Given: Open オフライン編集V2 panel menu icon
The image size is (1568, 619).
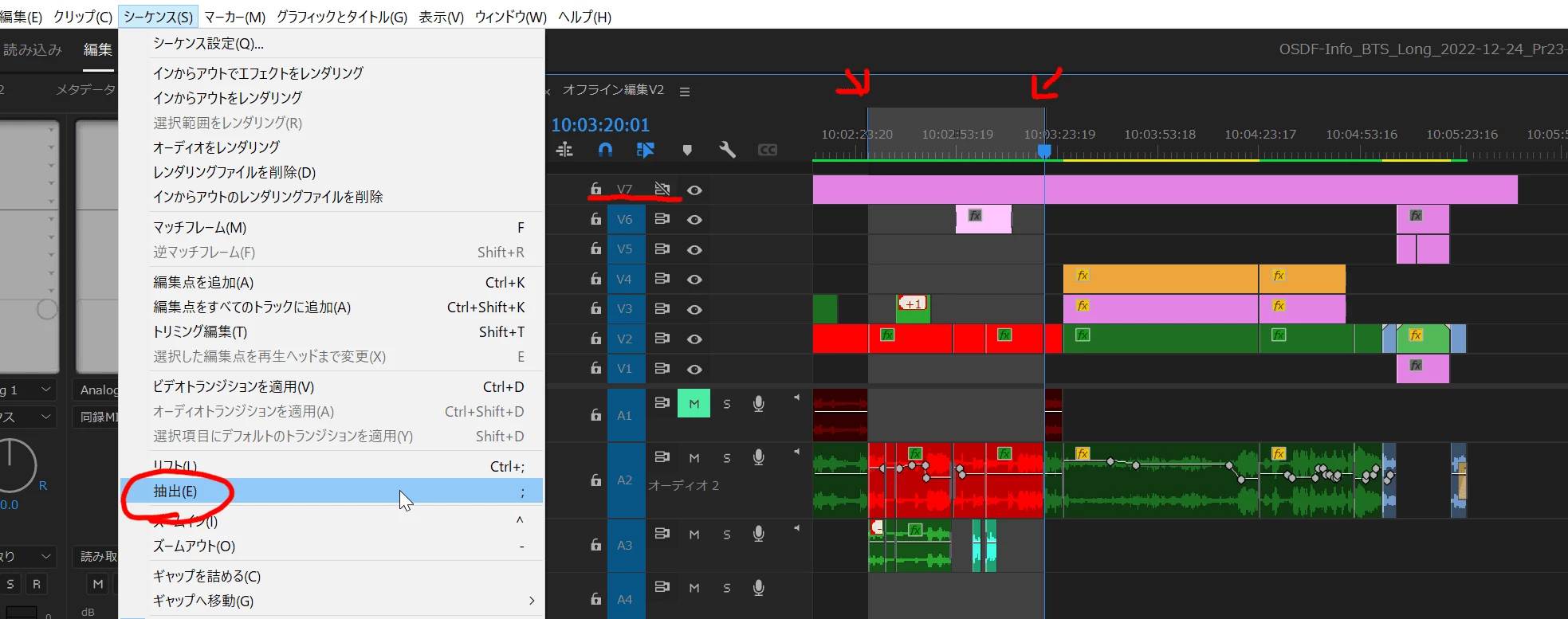Looking at the screenshot, I should tap(685, 92).
